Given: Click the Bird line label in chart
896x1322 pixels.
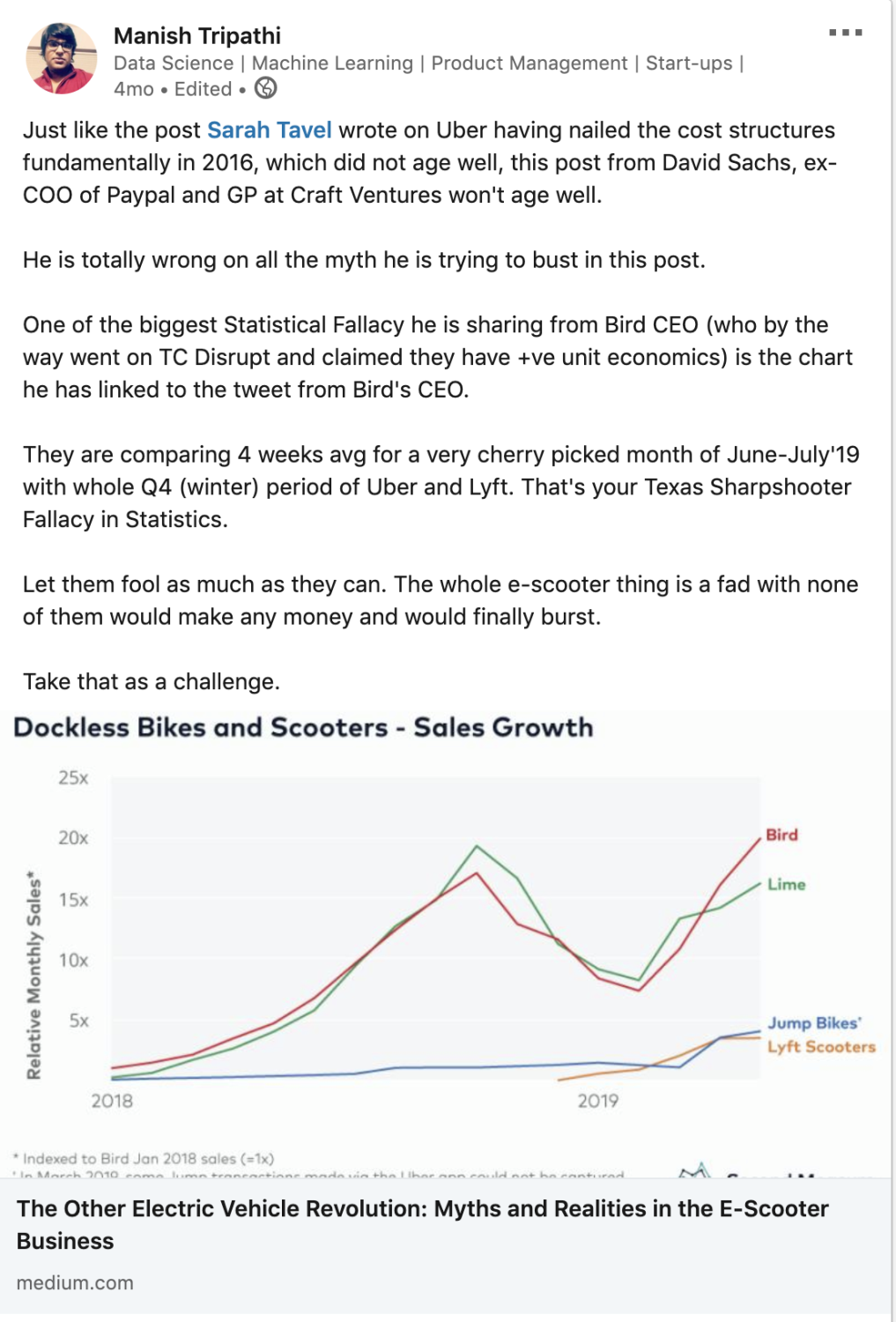Looking at the screenshot, I should (x=781, y=835).
